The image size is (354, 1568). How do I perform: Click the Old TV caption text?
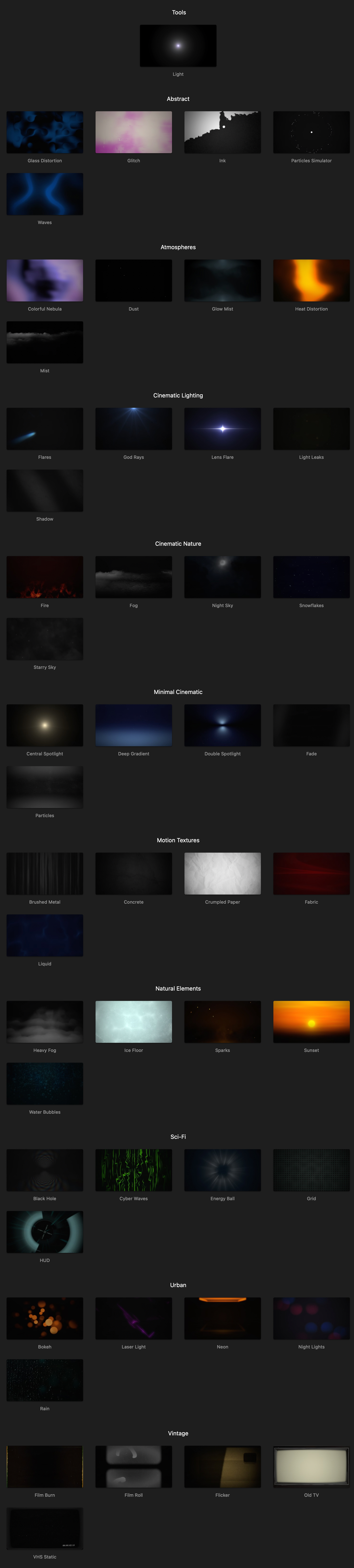pos(311,1495)
